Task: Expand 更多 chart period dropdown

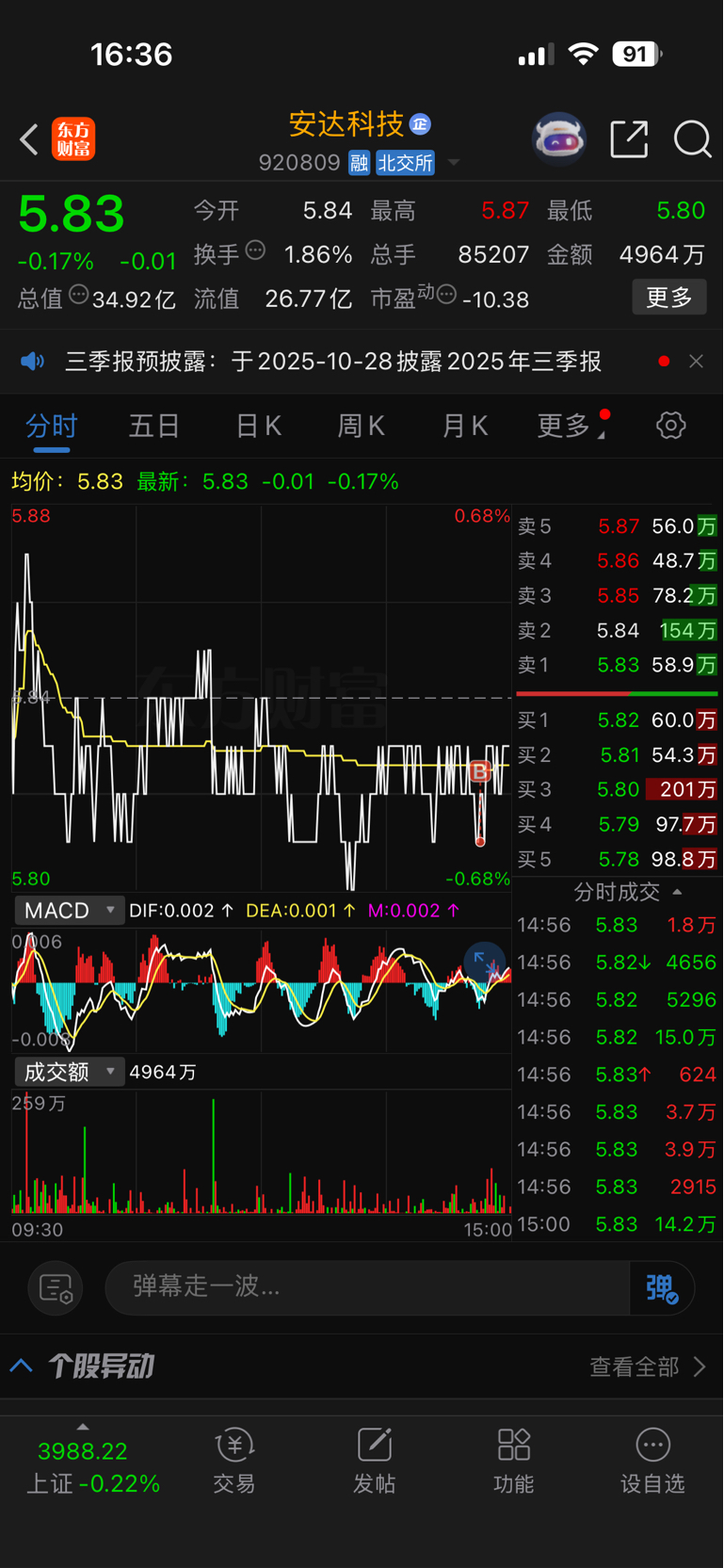Action: (571, 426)
